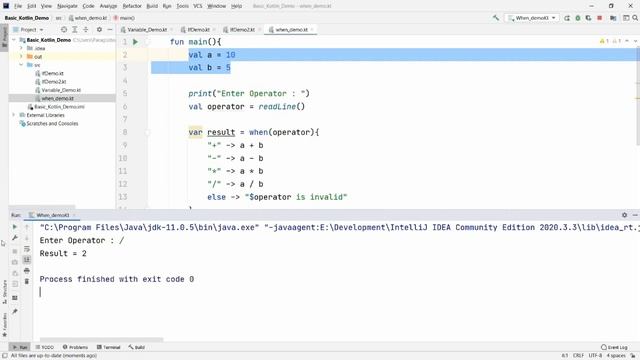Open the File menu
640x360 pixels.
18,6
